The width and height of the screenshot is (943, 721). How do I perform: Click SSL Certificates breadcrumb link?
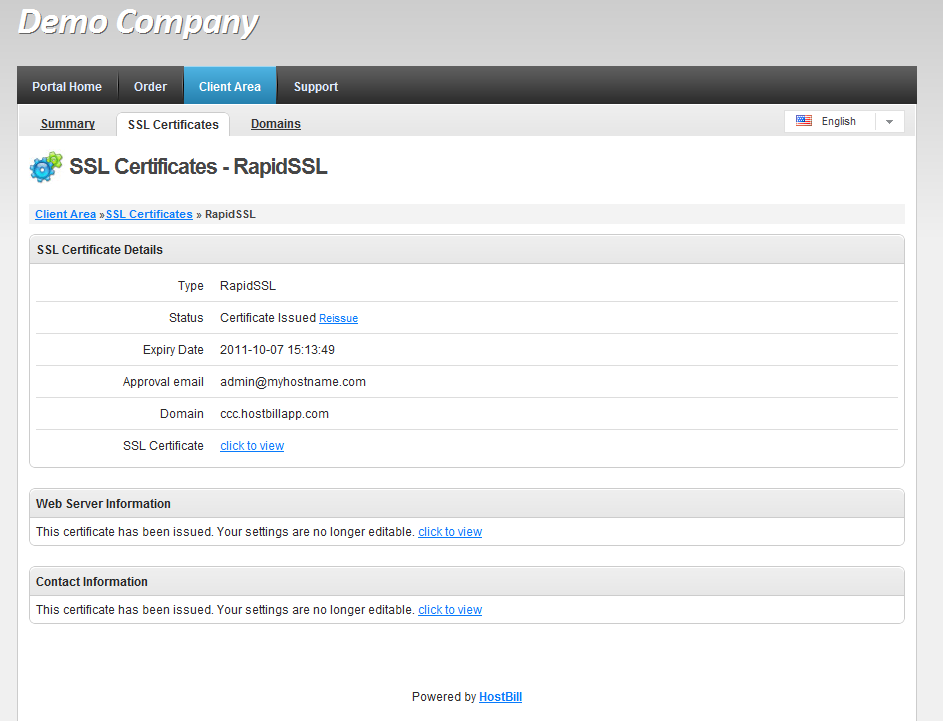coord(149,214)
